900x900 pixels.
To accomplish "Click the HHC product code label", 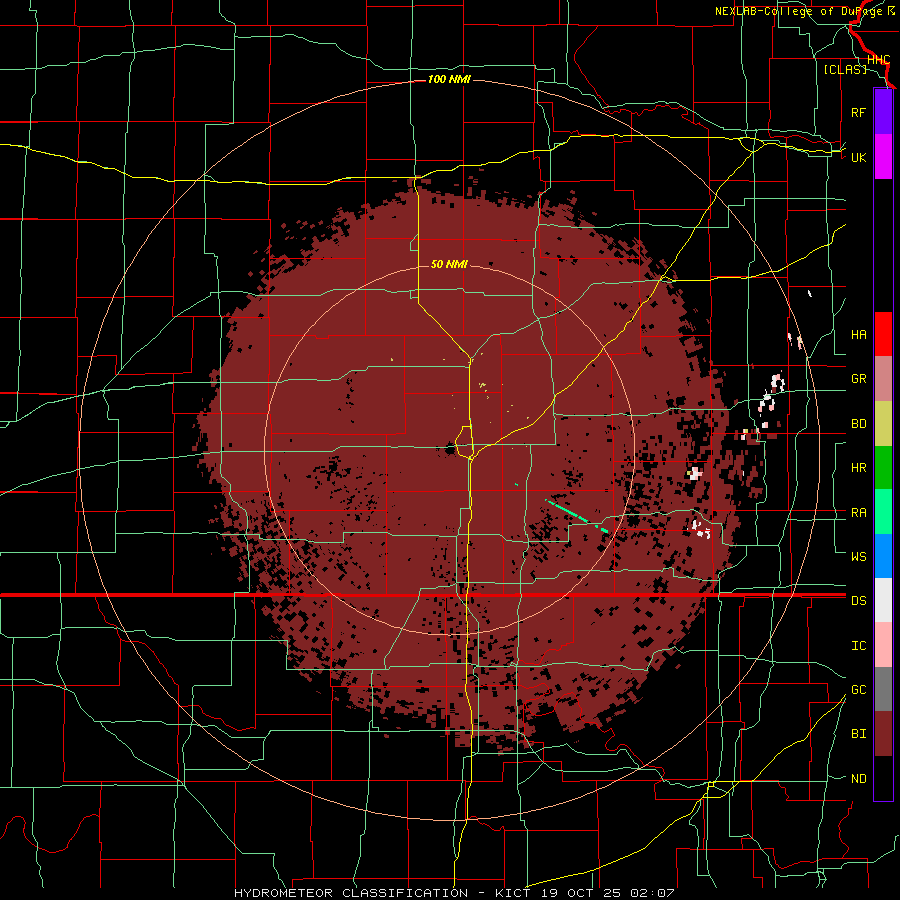I will tap(878, 60).
